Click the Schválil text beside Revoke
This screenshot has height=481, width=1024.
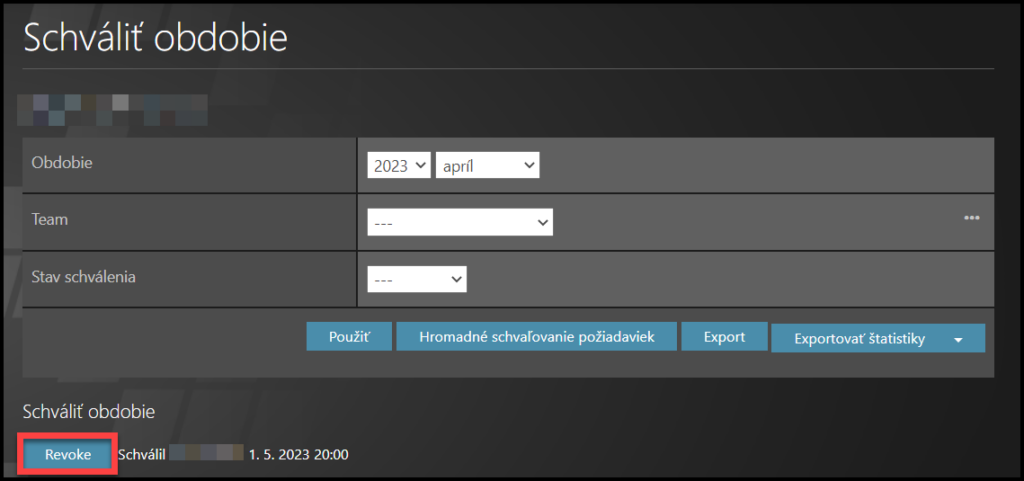coord(142,455)
